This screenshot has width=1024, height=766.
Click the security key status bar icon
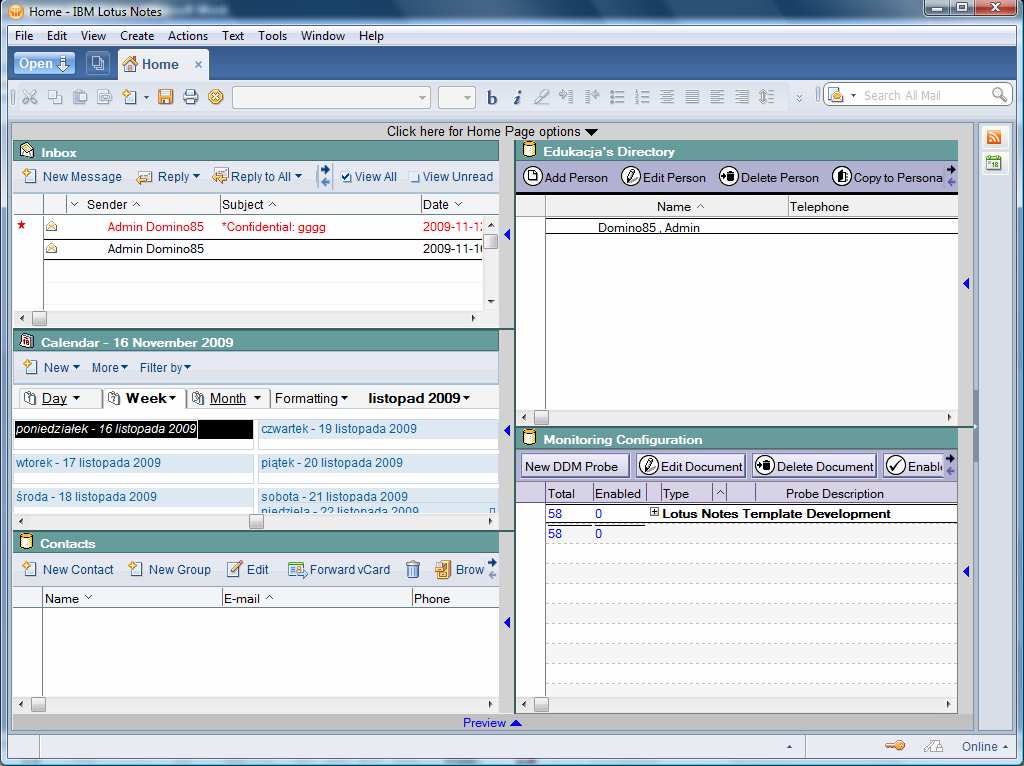pos(895,746)
